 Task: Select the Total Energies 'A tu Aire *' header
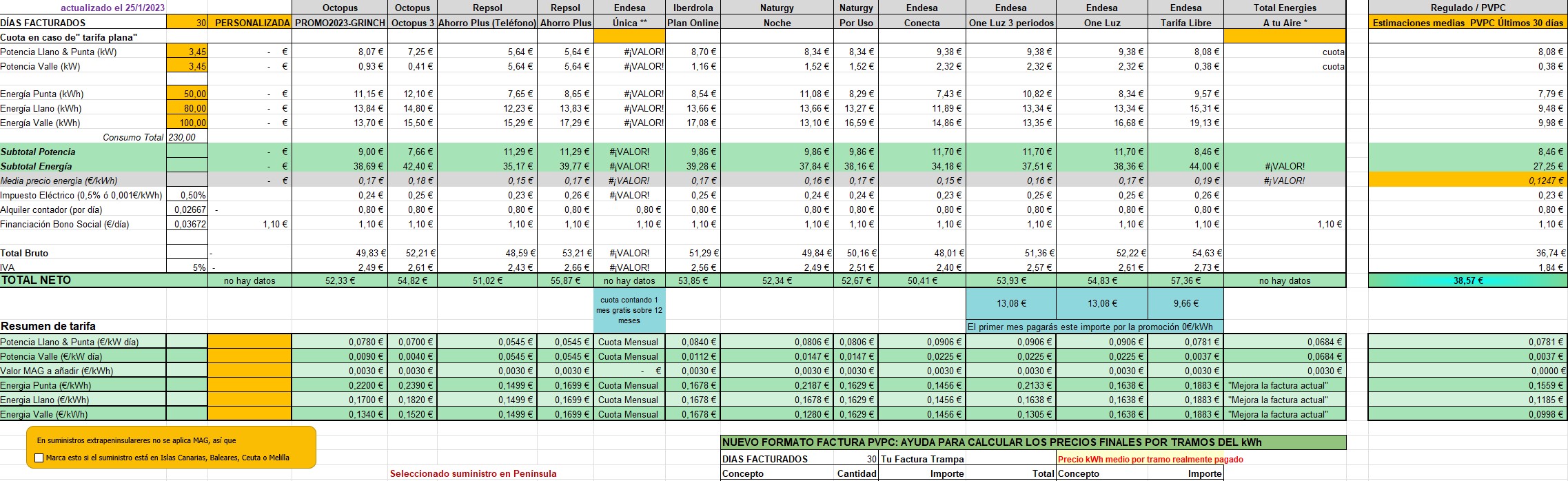[x=1285, y=23]
